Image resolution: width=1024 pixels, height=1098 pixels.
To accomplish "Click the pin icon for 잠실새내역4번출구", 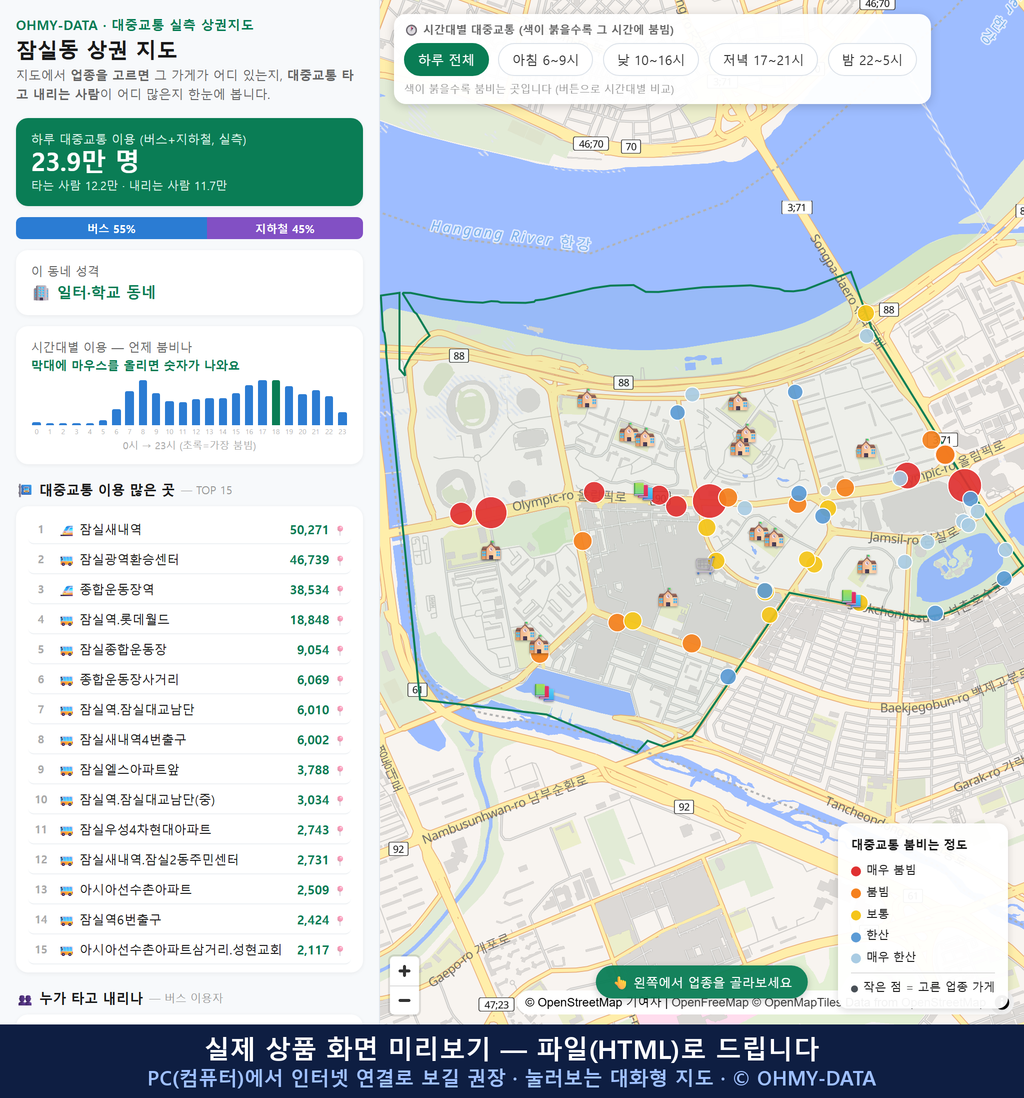I will (x=340, y=740).
